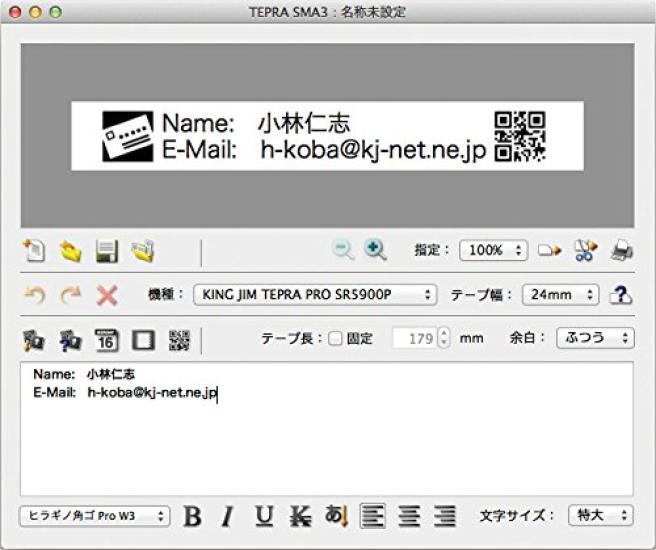Toggle bold text formatting
The width and height of the screenshot is (656, 550).
193,516
